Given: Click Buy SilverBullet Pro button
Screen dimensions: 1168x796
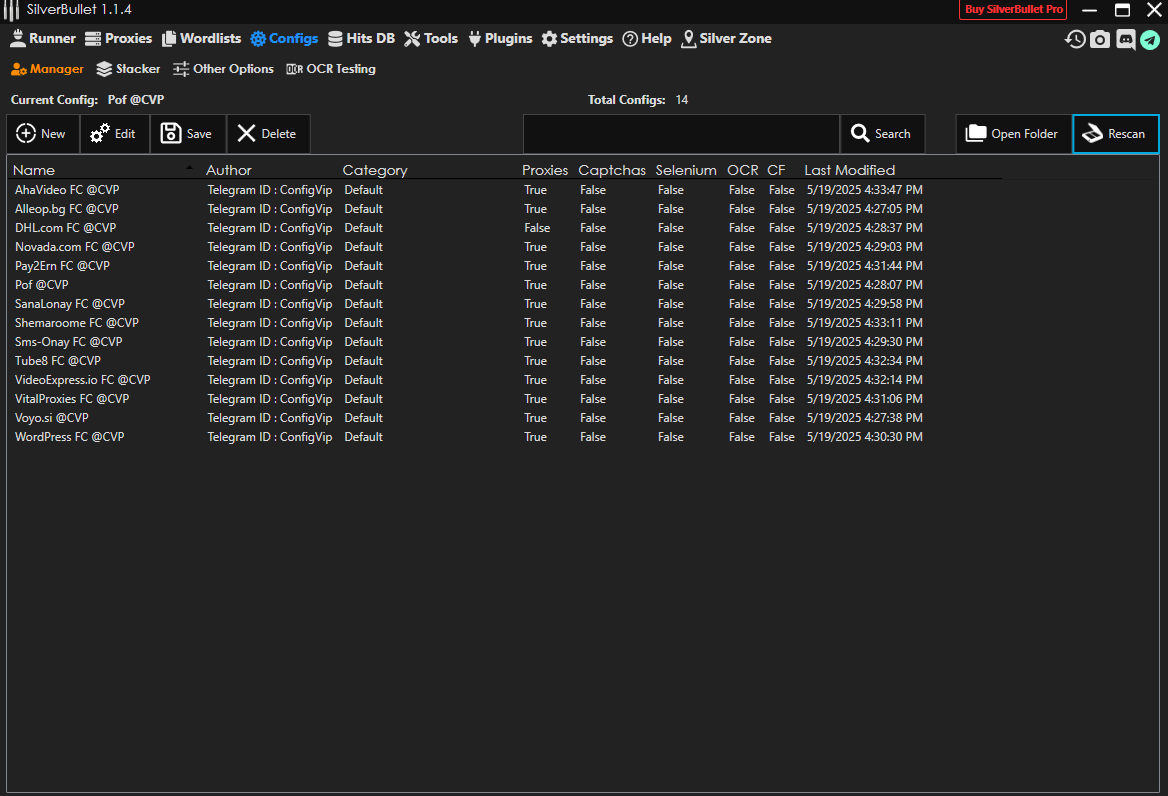Looking at the screenshot, I should pos(1013,10).
